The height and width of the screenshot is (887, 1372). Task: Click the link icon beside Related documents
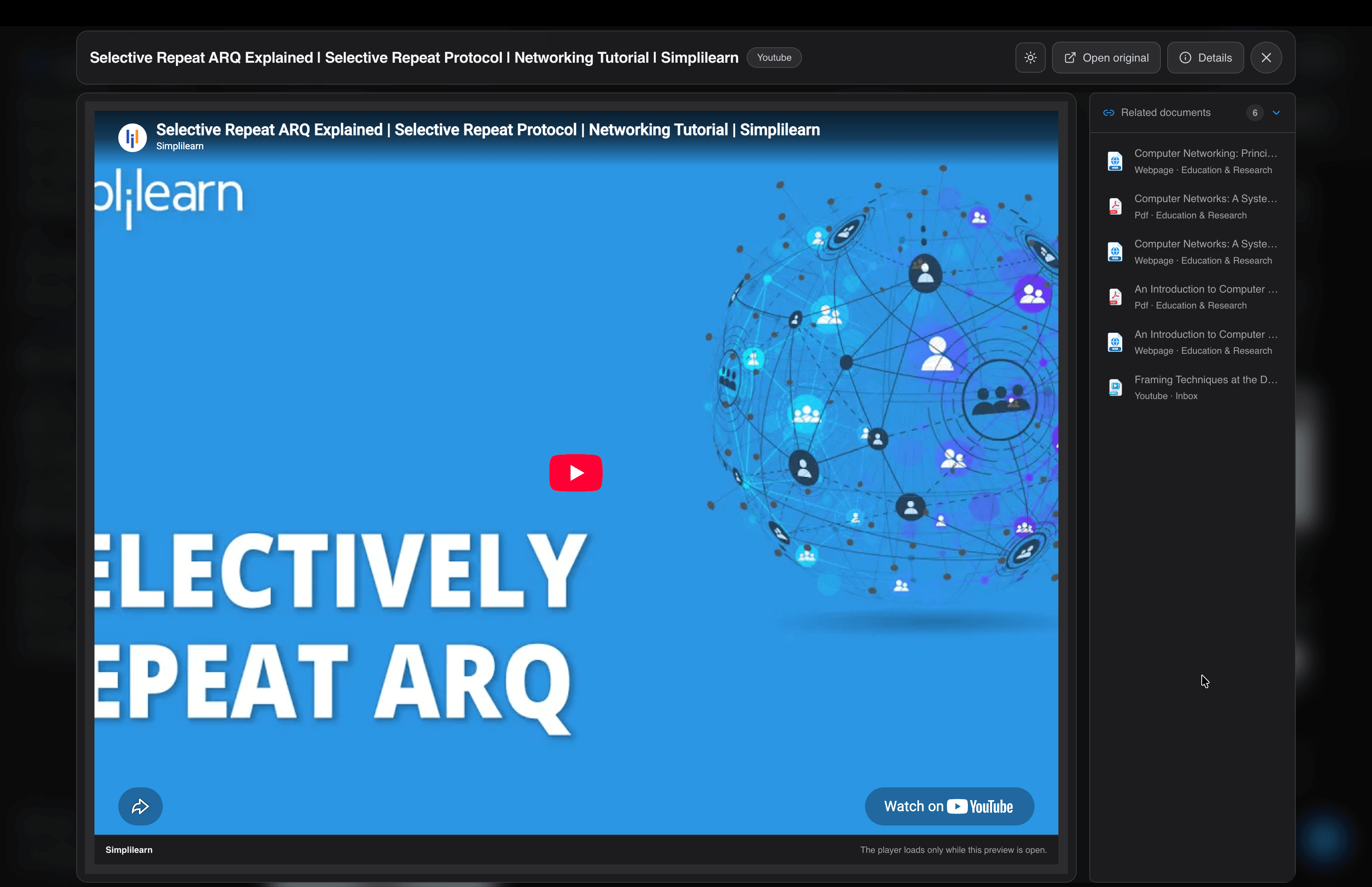[1108, 113]
